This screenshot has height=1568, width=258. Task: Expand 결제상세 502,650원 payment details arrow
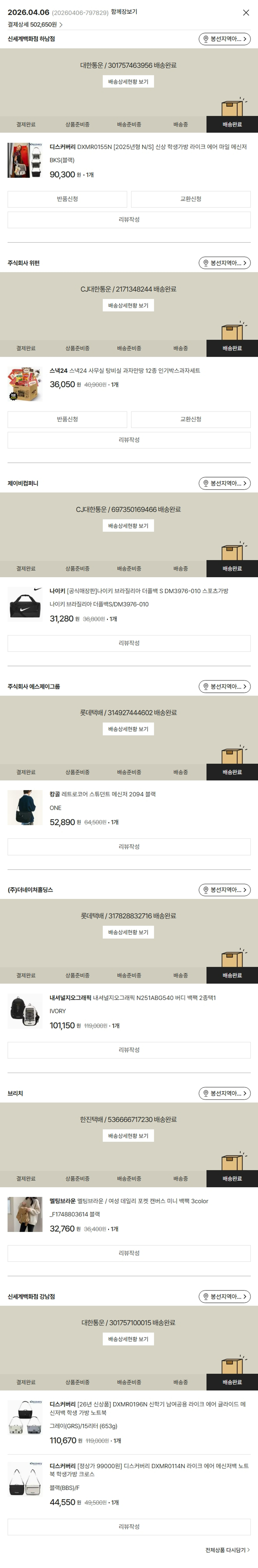click(x=61, y=25)
